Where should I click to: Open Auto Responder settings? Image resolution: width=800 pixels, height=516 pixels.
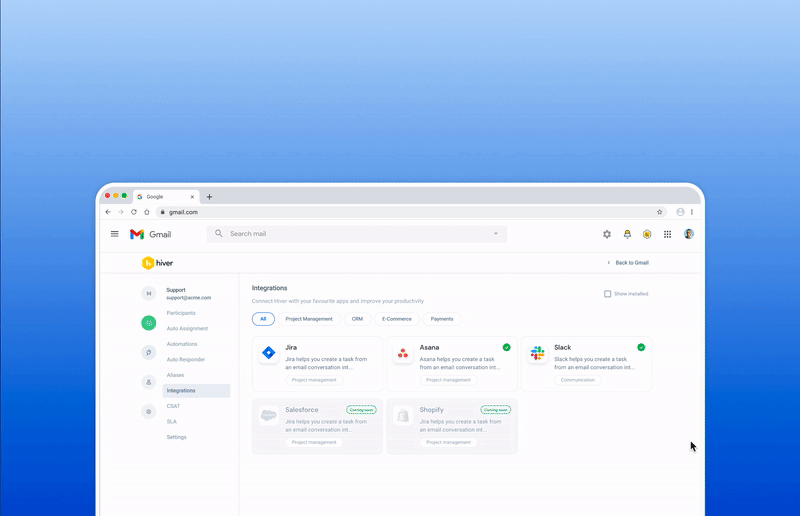click(186, 360)
